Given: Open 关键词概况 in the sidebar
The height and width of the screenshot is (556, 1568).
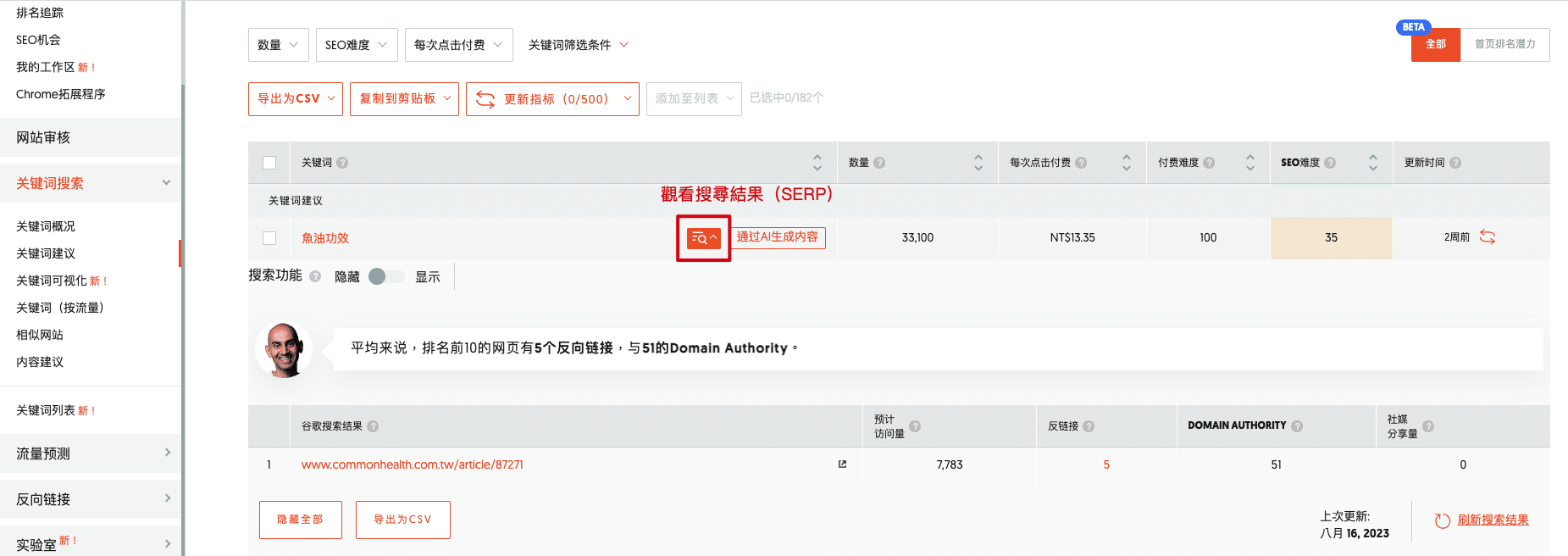Looking at the screenshot, I should point(46,226).
